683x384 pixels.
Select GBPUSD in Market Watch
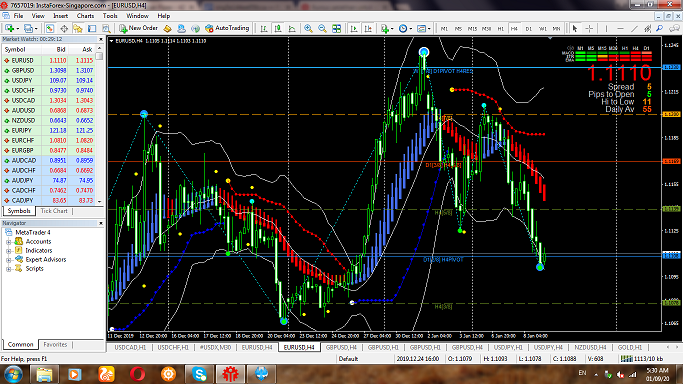[49, 70]
